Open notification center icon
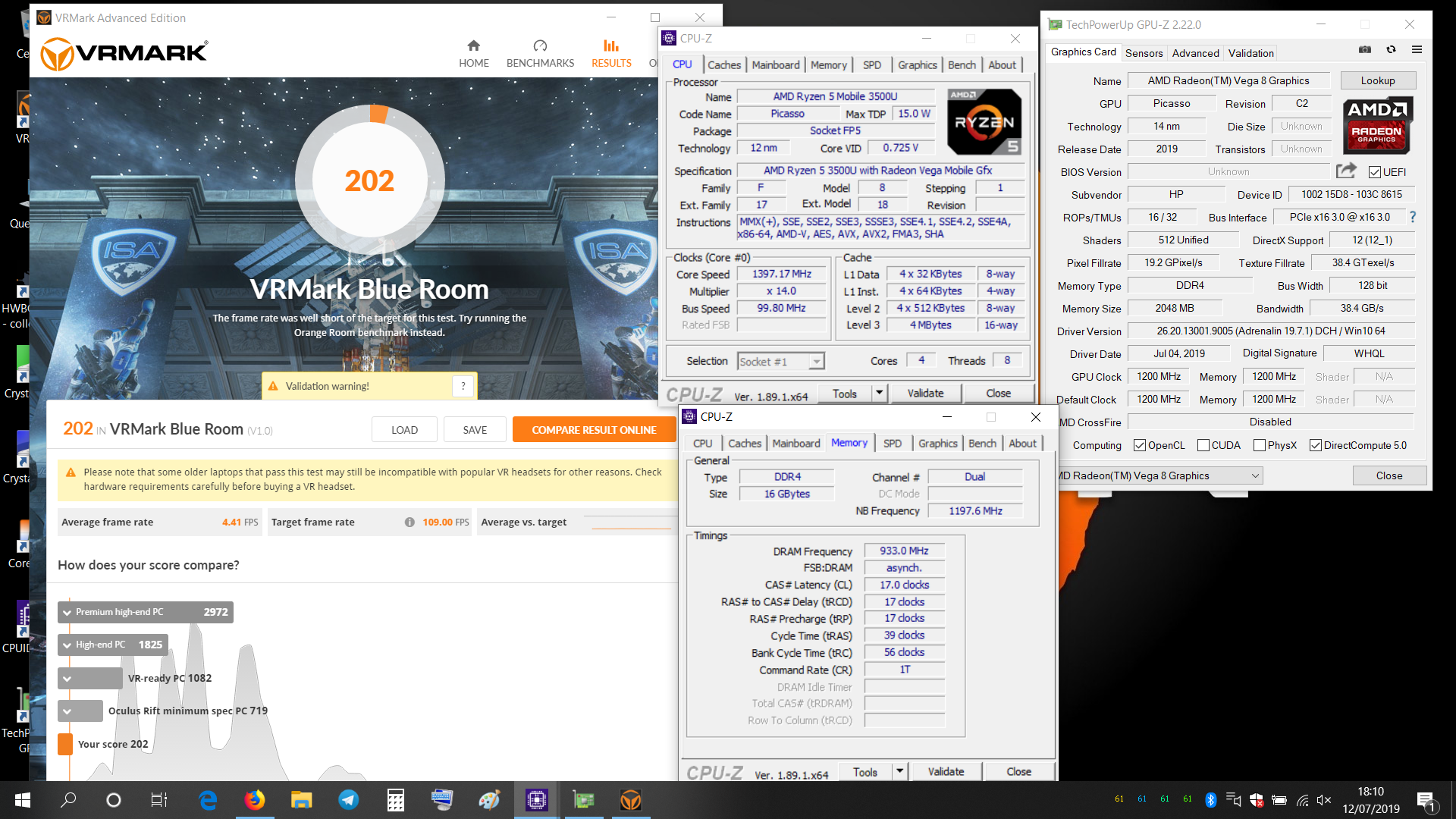 click(1426, 800)
